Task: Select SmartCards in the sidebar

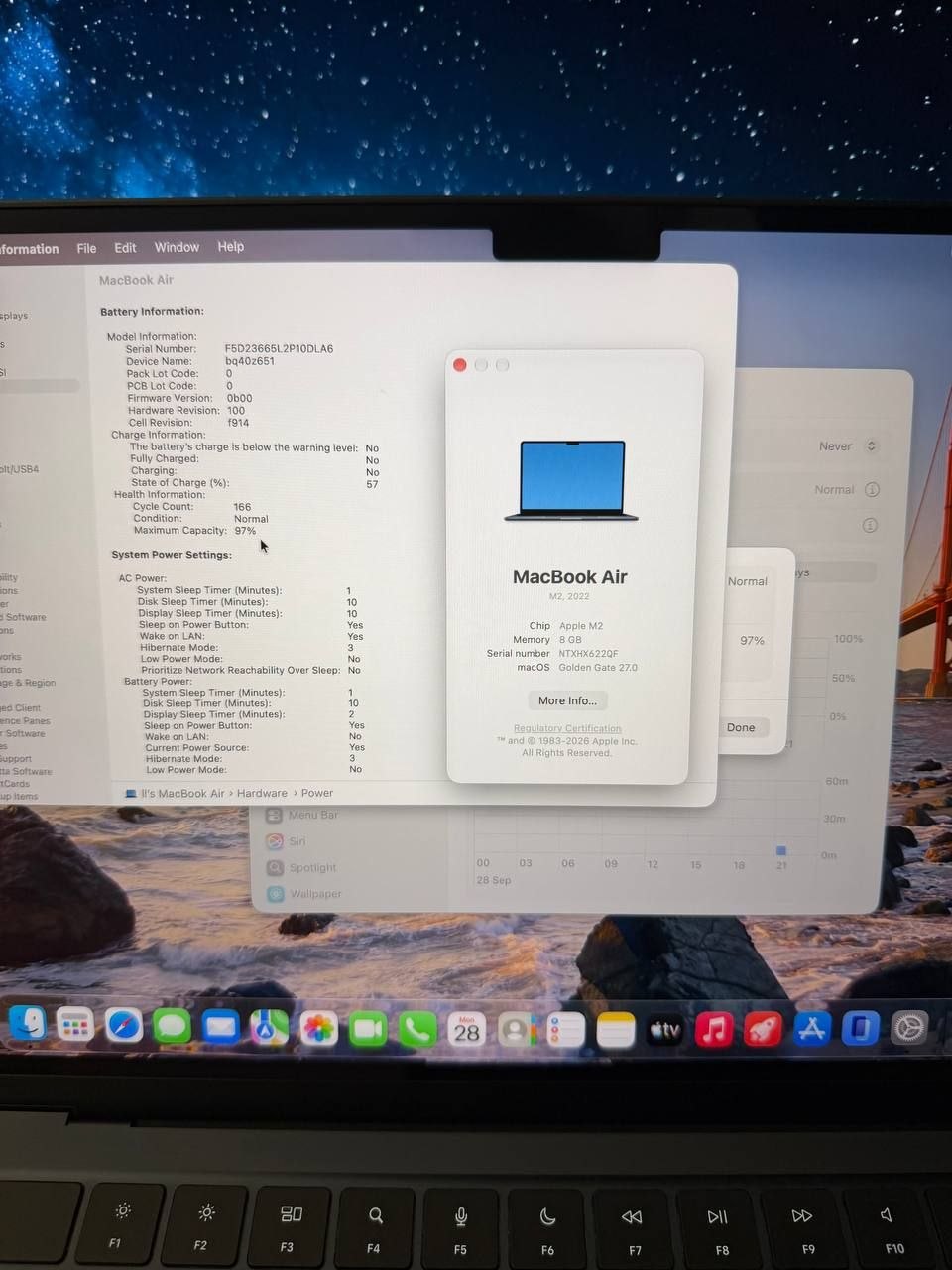Action: 15,784
